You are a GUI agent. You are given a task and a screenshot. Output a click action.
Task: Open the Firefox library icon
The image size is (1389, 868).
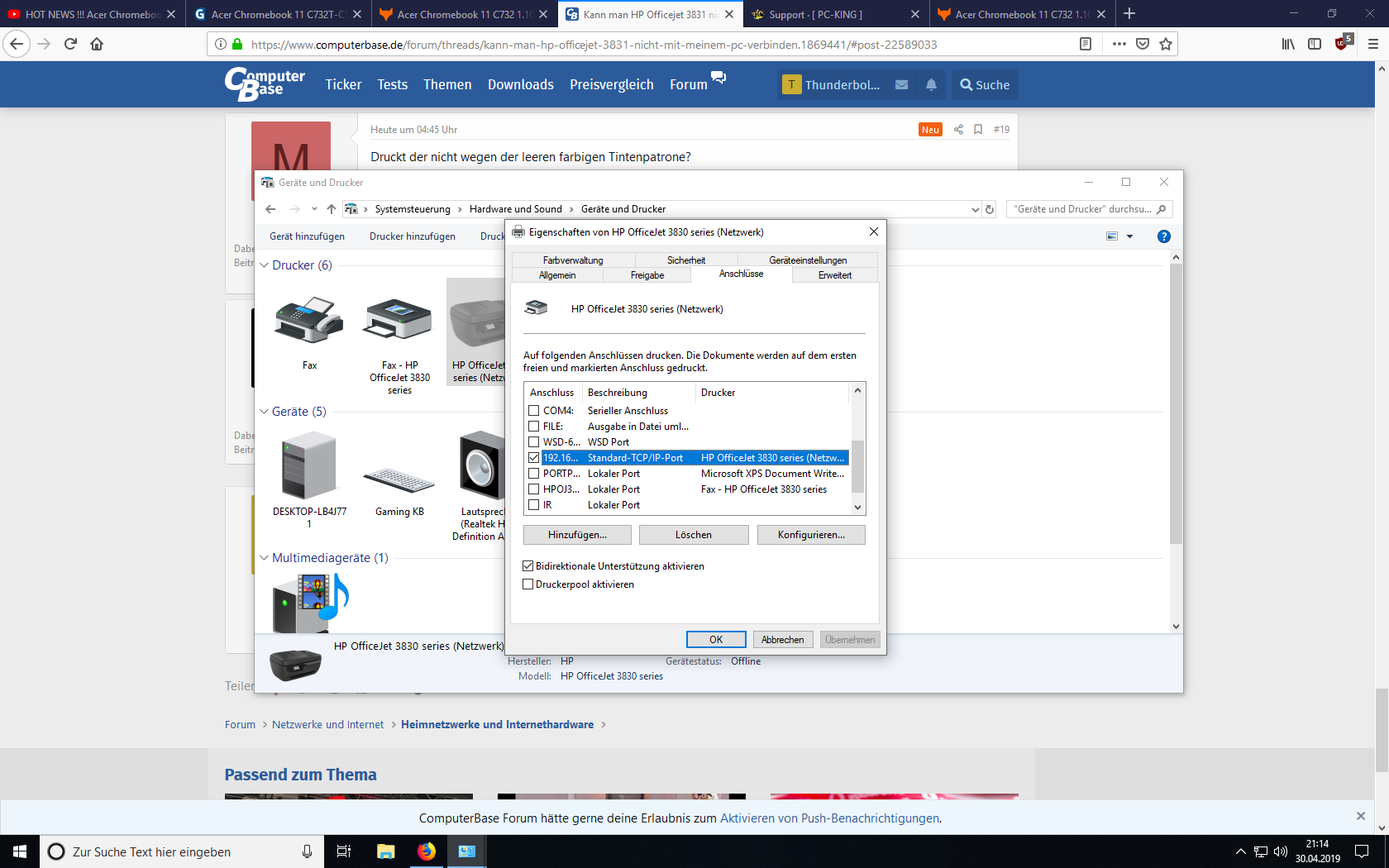coord(1288,44)
